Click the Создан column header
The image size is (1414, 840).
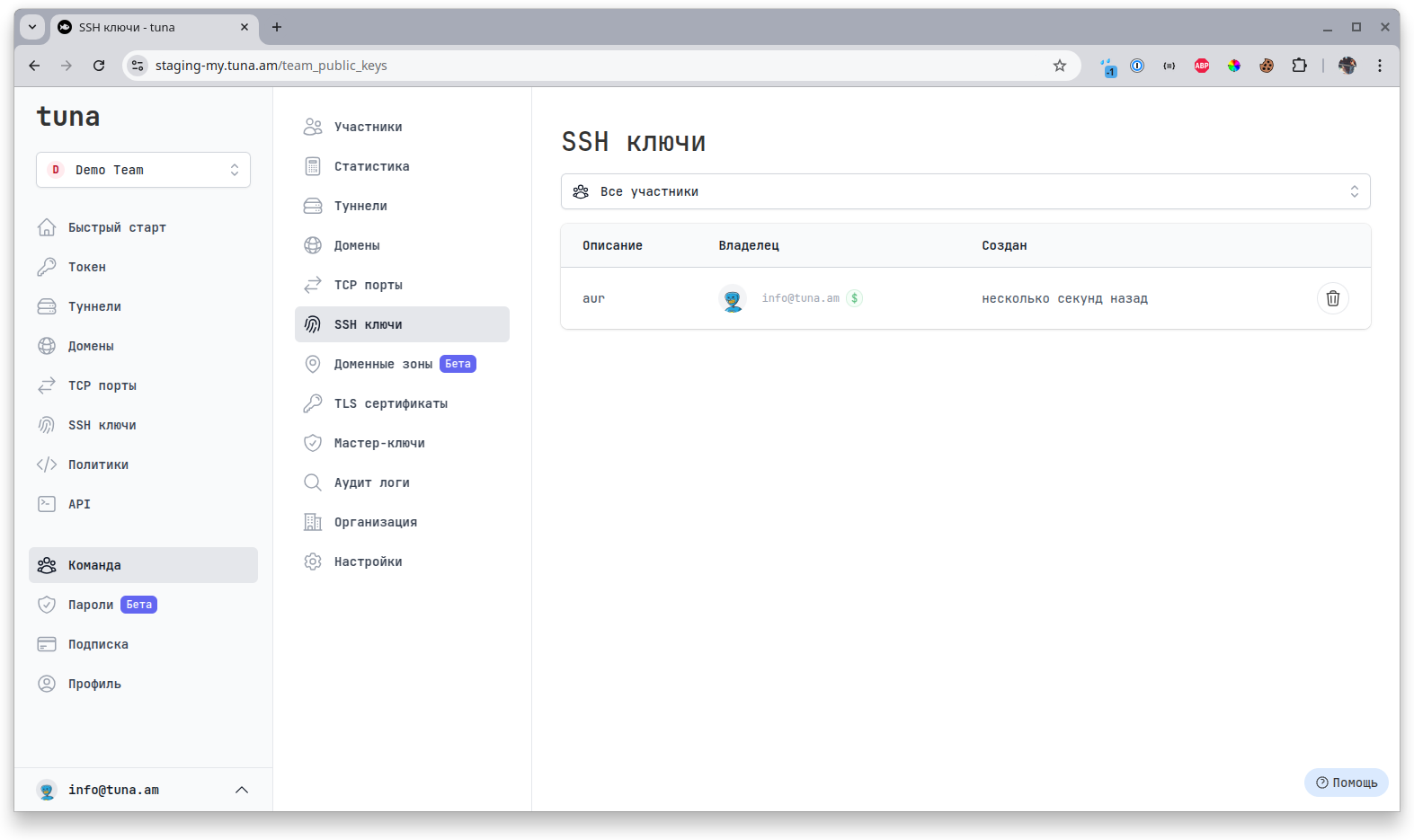click(x=1004, y=245)
